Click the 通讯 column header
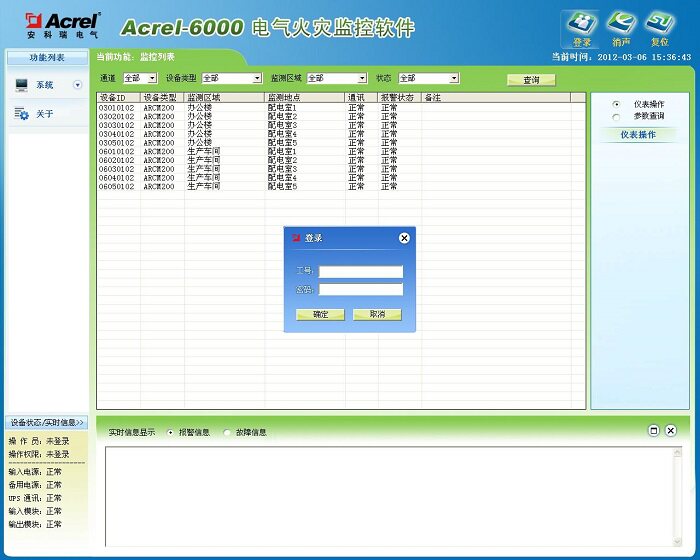Viewport: 700px width, 560px height. (362, 98)
